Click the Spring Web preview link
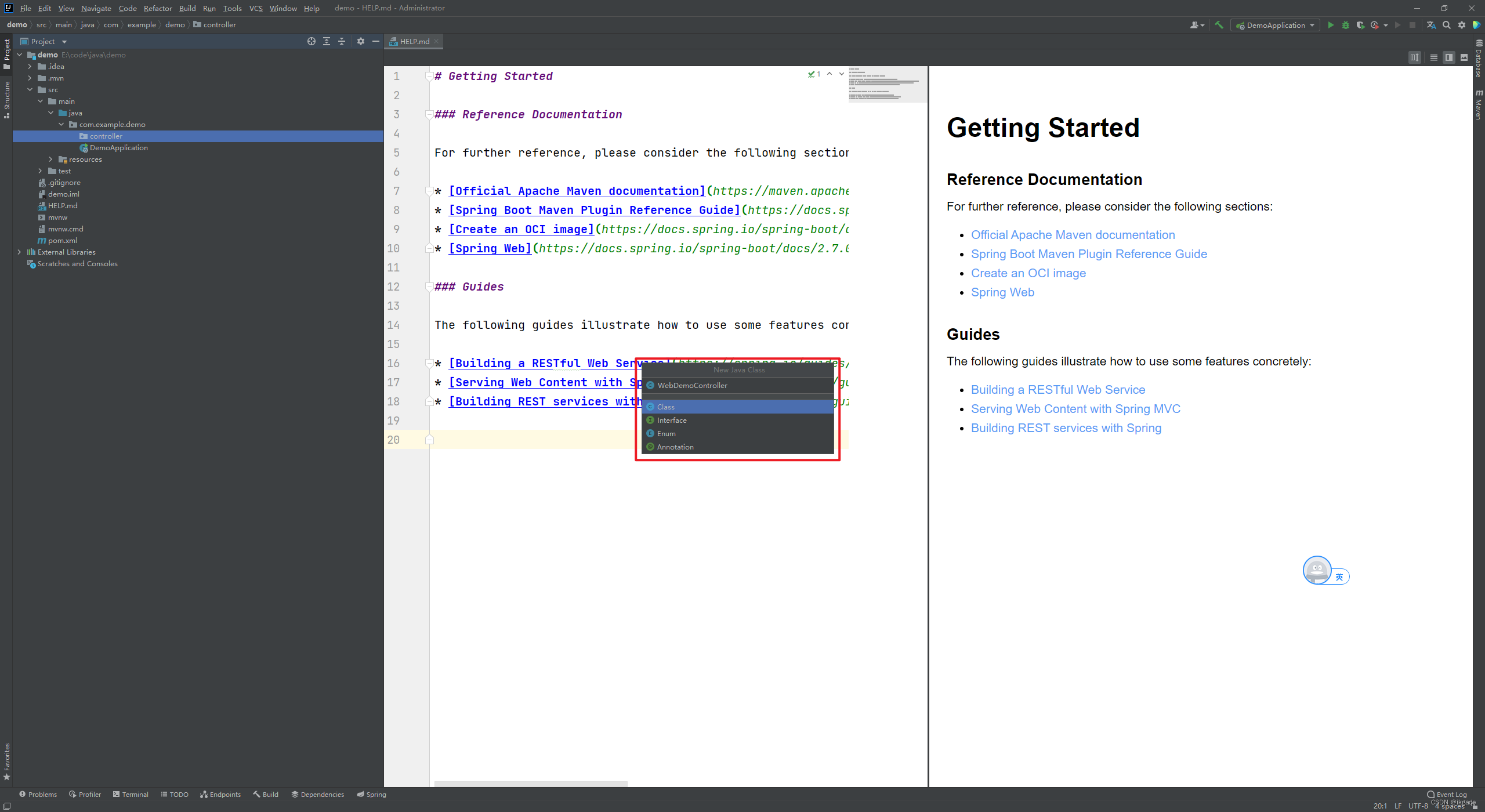Screen dimensions: 1485x812 click(1002, 292)
